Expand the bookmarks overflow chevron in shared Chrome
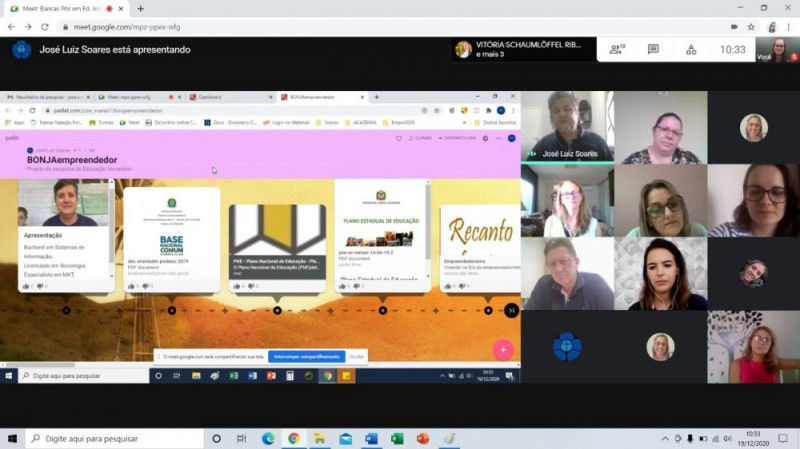Viewport: 800px width, 449px height. [464, 122]
